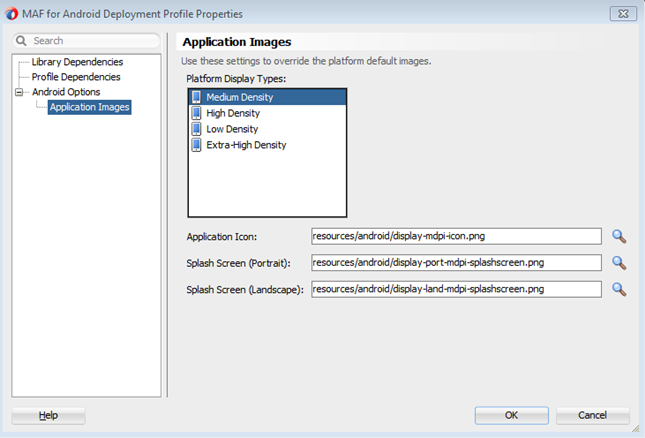645x438 pixels.
Task: Click the browse magnifier for Splash Screen (Portrait)
Action: (619, 263)
